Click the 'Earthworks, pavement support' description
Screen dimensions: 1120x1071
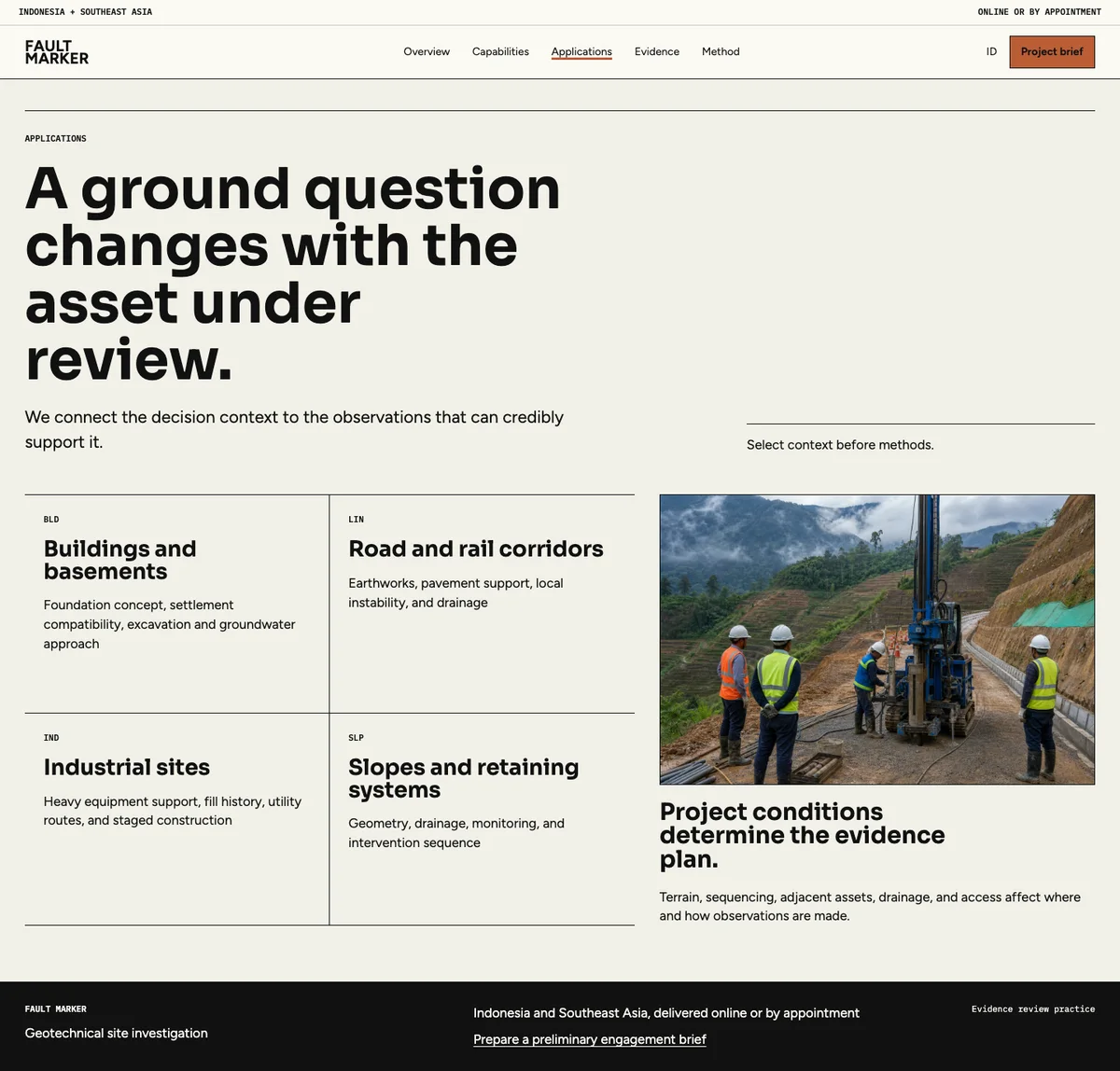[455, 592]
